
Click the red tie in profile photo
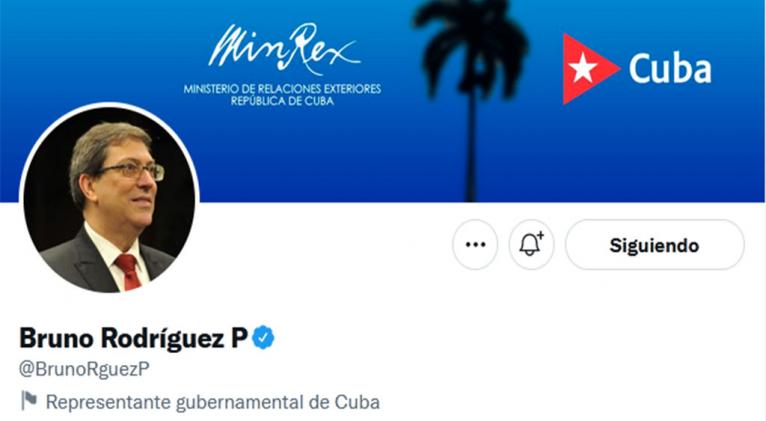(x=129, y=272)
